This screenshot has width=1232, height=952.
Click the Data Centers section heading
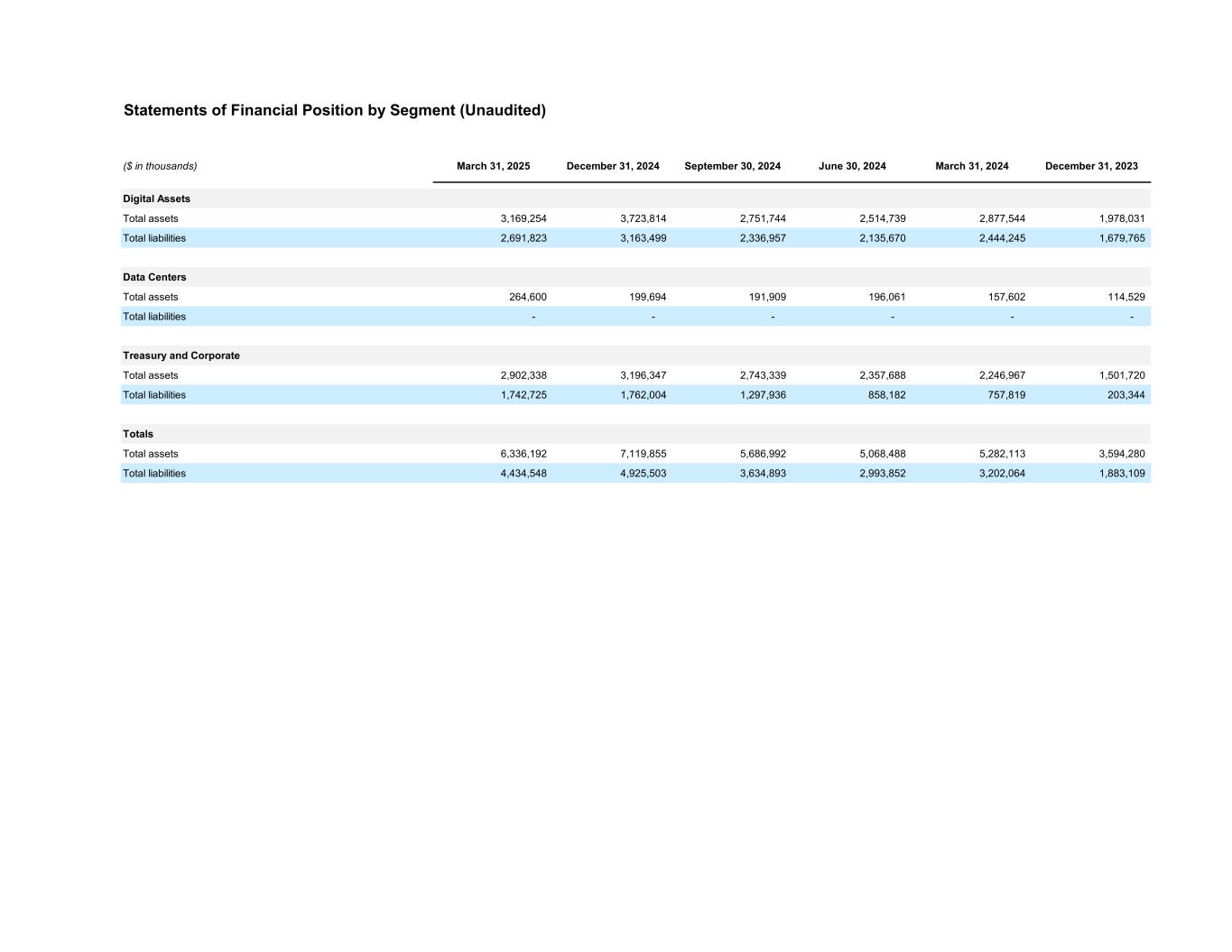154,277
